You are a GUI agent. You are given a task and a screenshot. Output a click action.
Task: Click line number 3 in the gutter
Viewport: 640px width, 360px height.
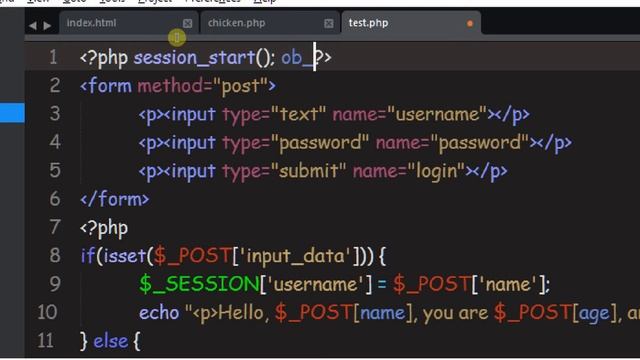coord(55,114)
